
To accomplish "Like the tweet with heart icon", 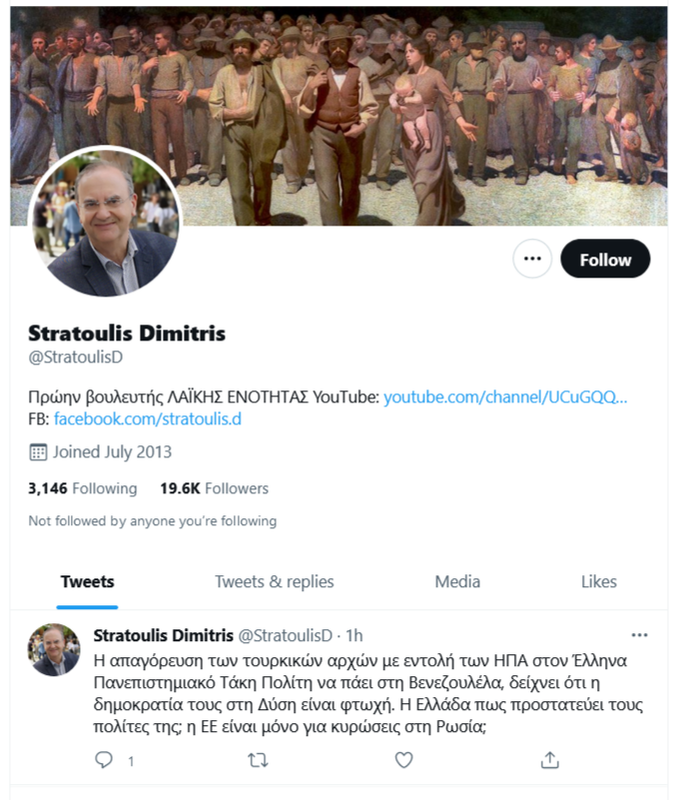I will [x=404, y=760].
